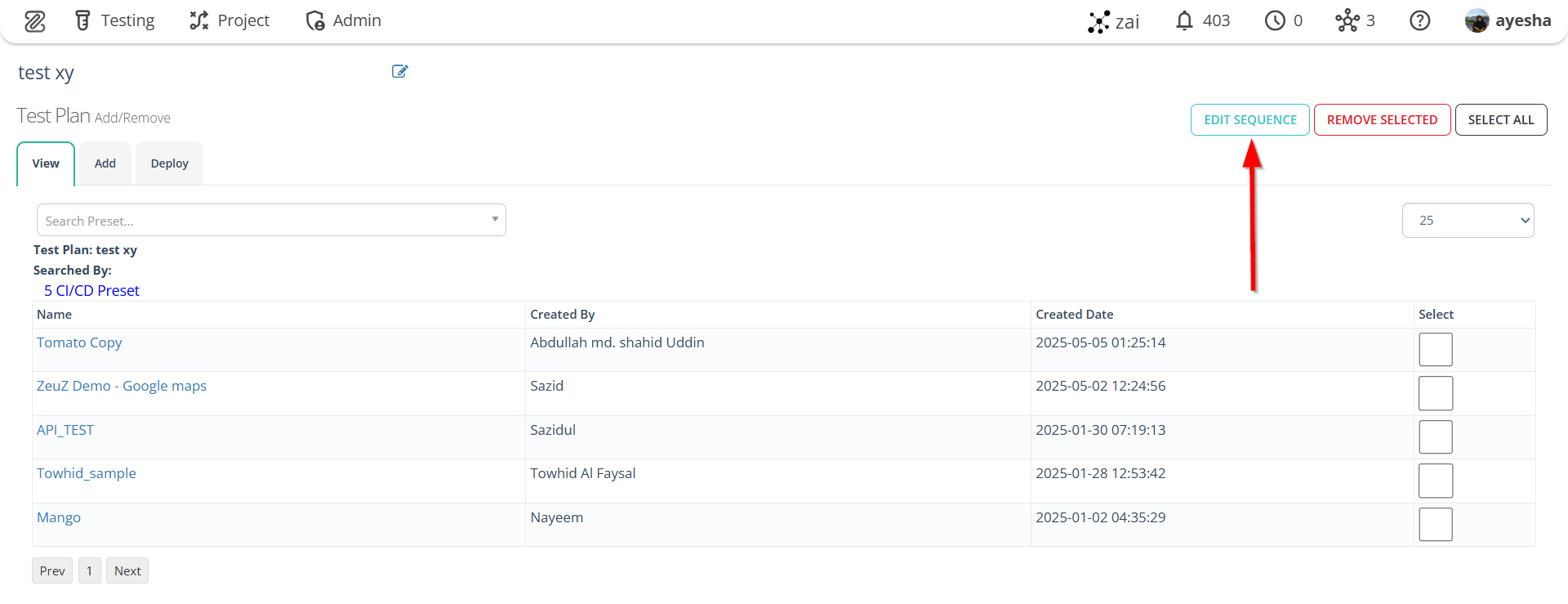Click the EDIT SEQUENCE button
This screenshot has width=1568, height=604.
(1250, 119)
